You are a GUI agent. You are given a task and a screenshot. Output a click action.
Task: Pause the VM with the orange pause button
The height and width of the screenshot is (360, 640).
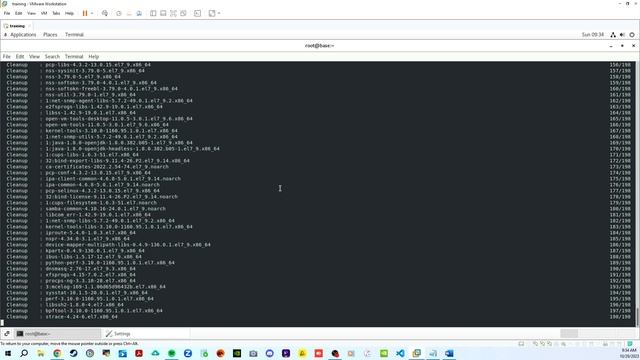[85, 13]
